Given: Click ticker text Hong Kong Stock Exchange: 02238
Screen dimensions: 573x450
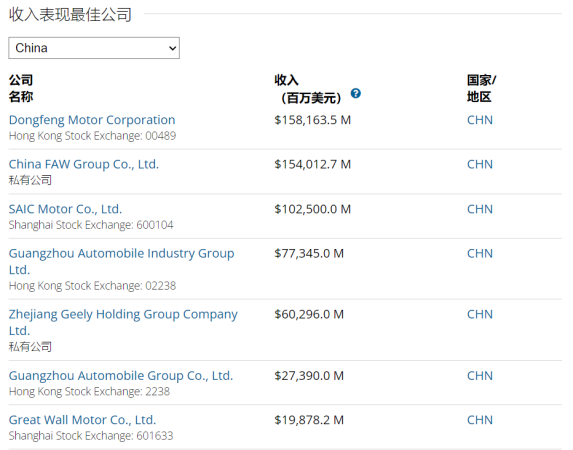Looking at the screenshot, I should [x=92, y=286].
